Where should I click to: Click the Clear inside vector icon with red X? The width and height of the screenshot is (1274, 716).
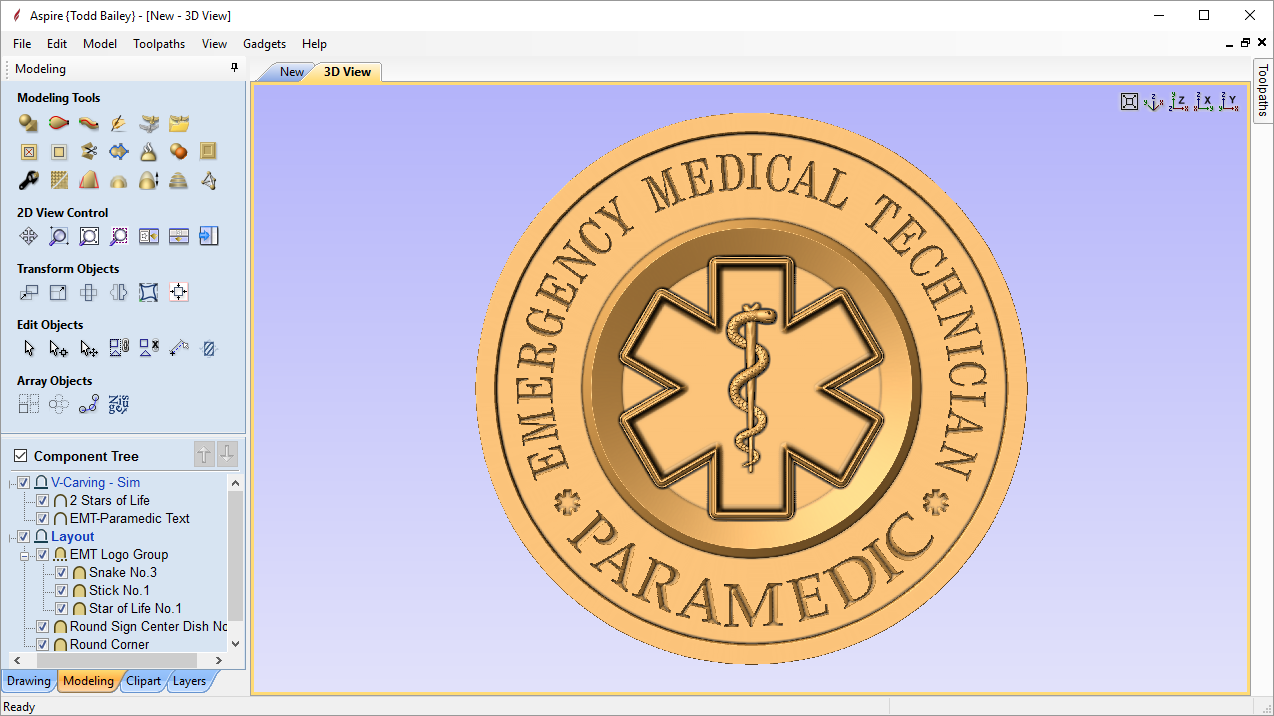[x=29, y=152]
